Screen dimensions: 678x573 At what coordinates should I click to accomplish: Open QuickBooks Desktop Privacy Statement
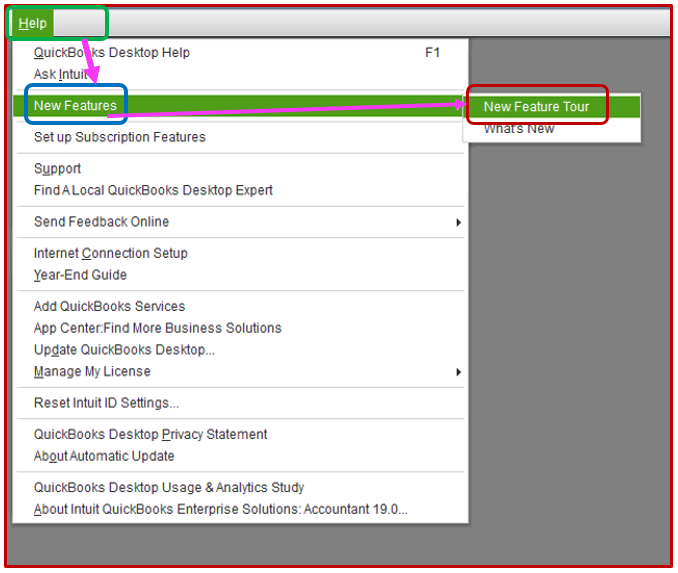click(x=240, y=434)
